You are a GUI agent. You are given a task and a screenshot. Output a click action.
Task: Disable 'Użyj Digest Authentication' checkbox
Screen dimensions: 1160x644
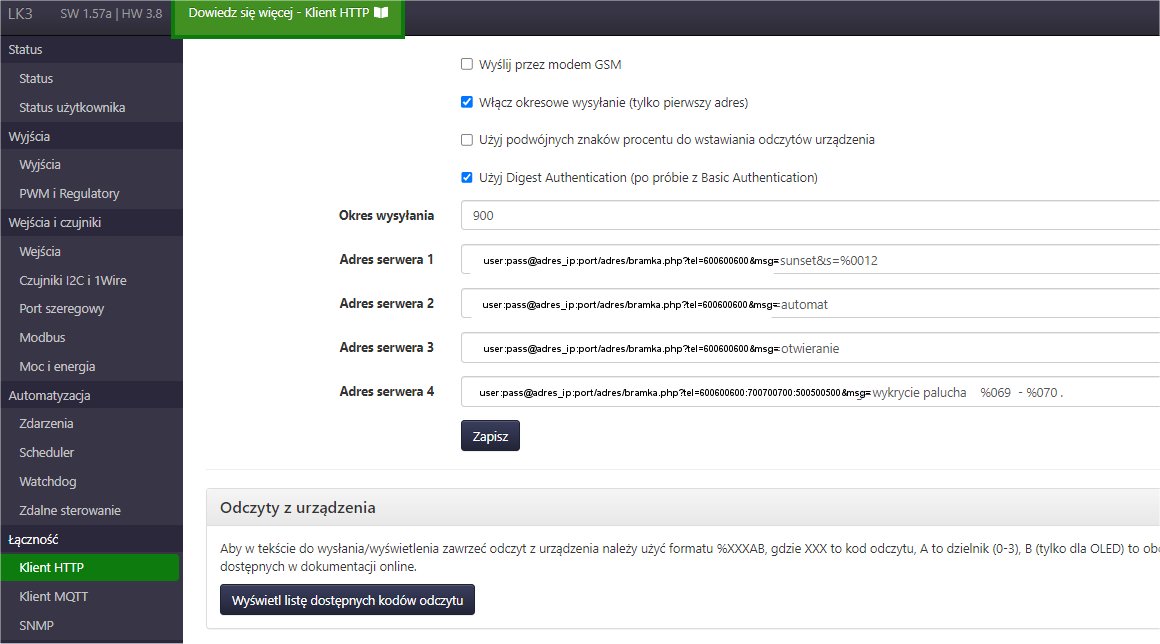[x=466, y=178]
